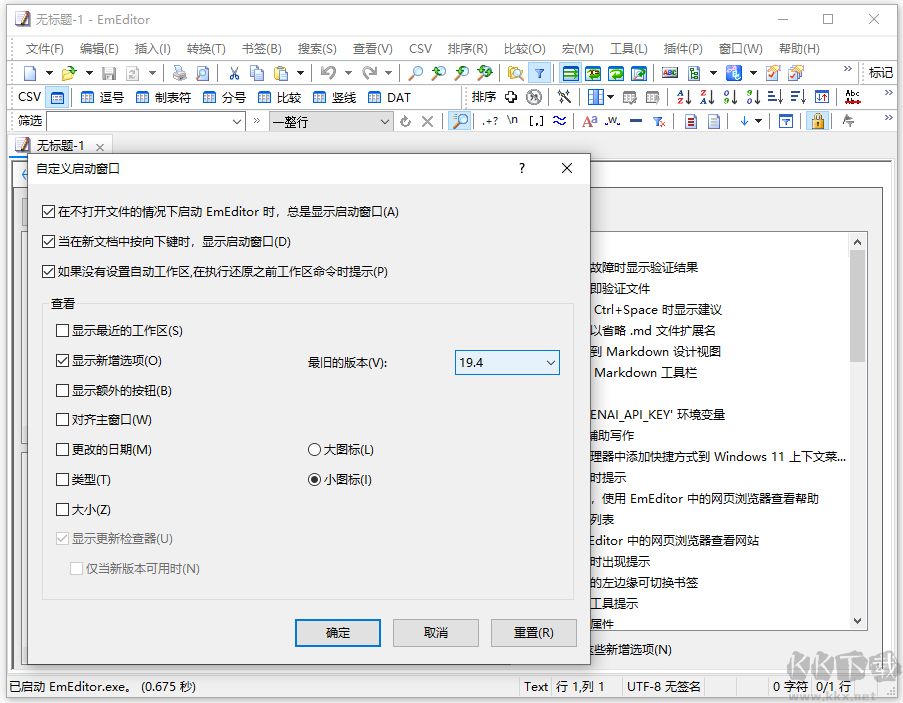Image resolution: width=903 pixels, height=703 pixels.
Task: Check the 更改的日期(M) option
Action: 62,450
